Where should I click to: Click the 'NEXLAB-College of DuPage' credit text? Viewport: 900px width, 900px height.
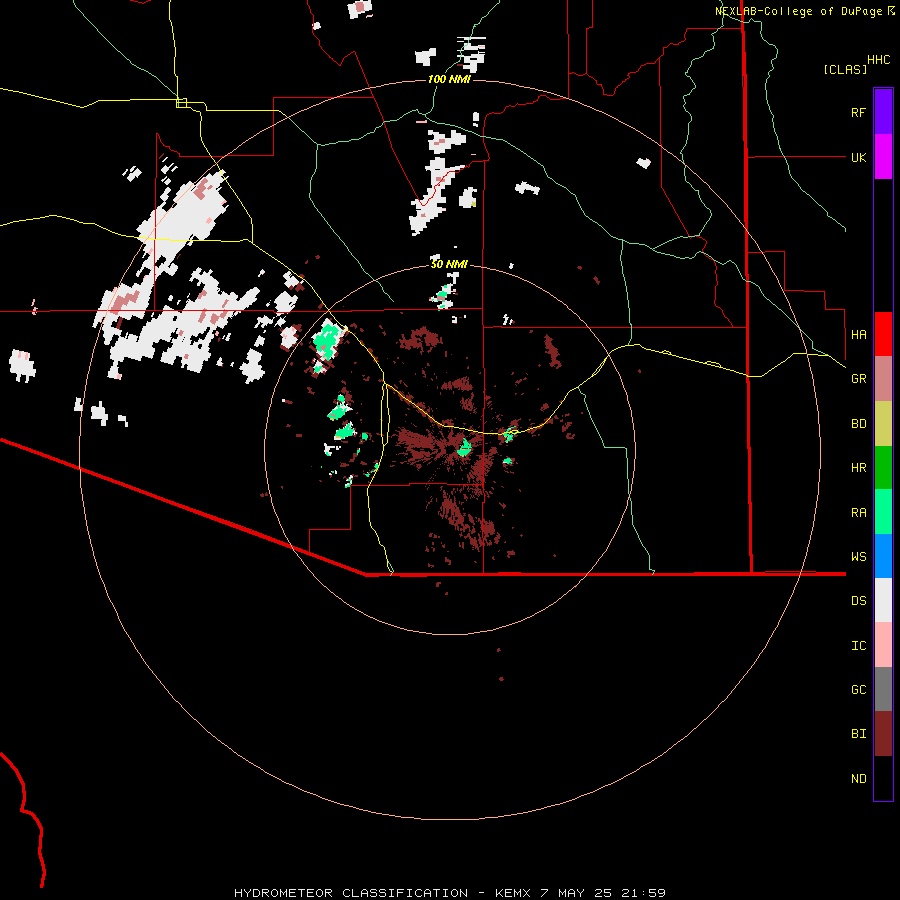click(798, 11)
